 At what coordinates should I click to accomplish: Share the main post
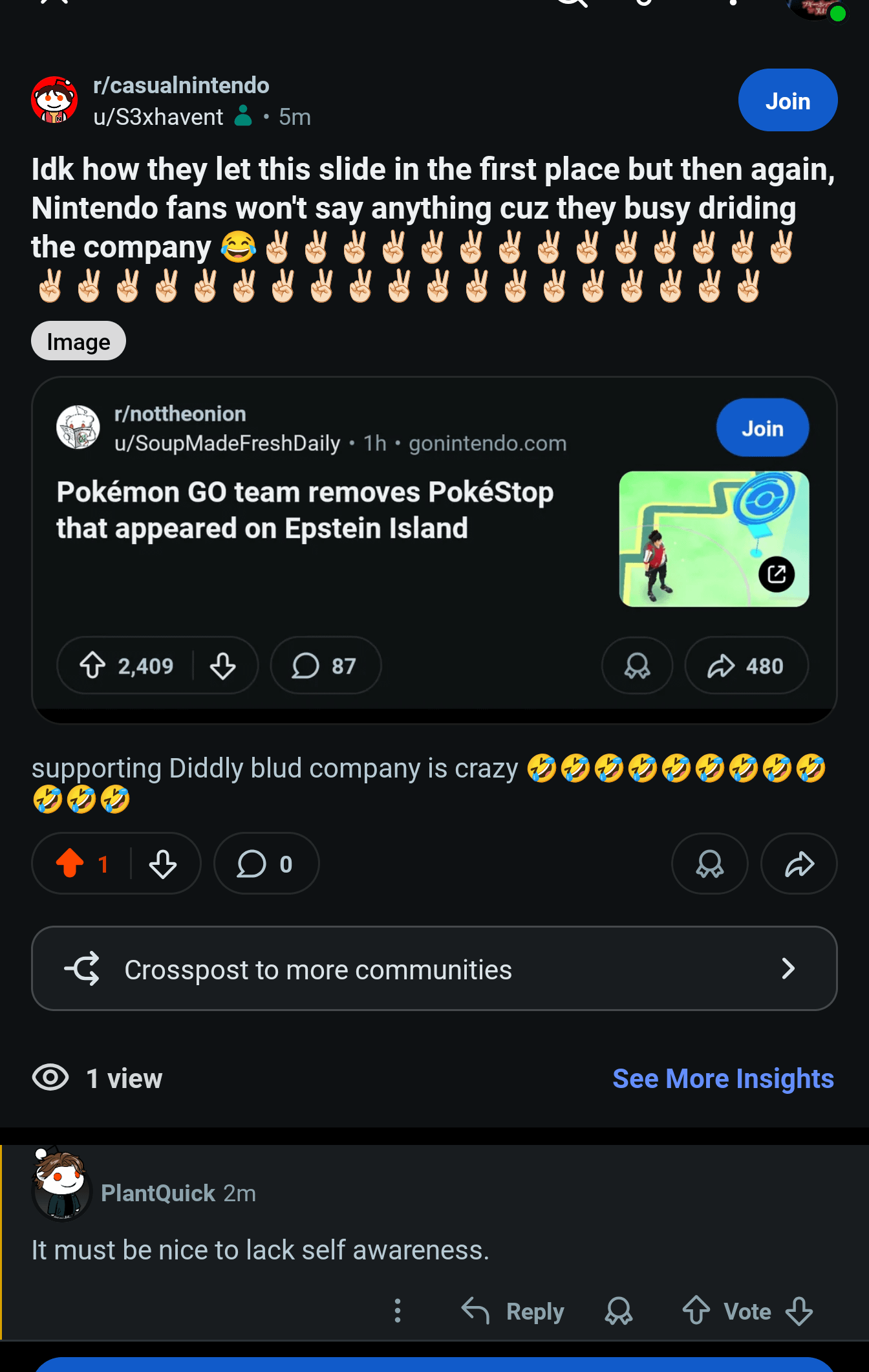tap(799, 864)
